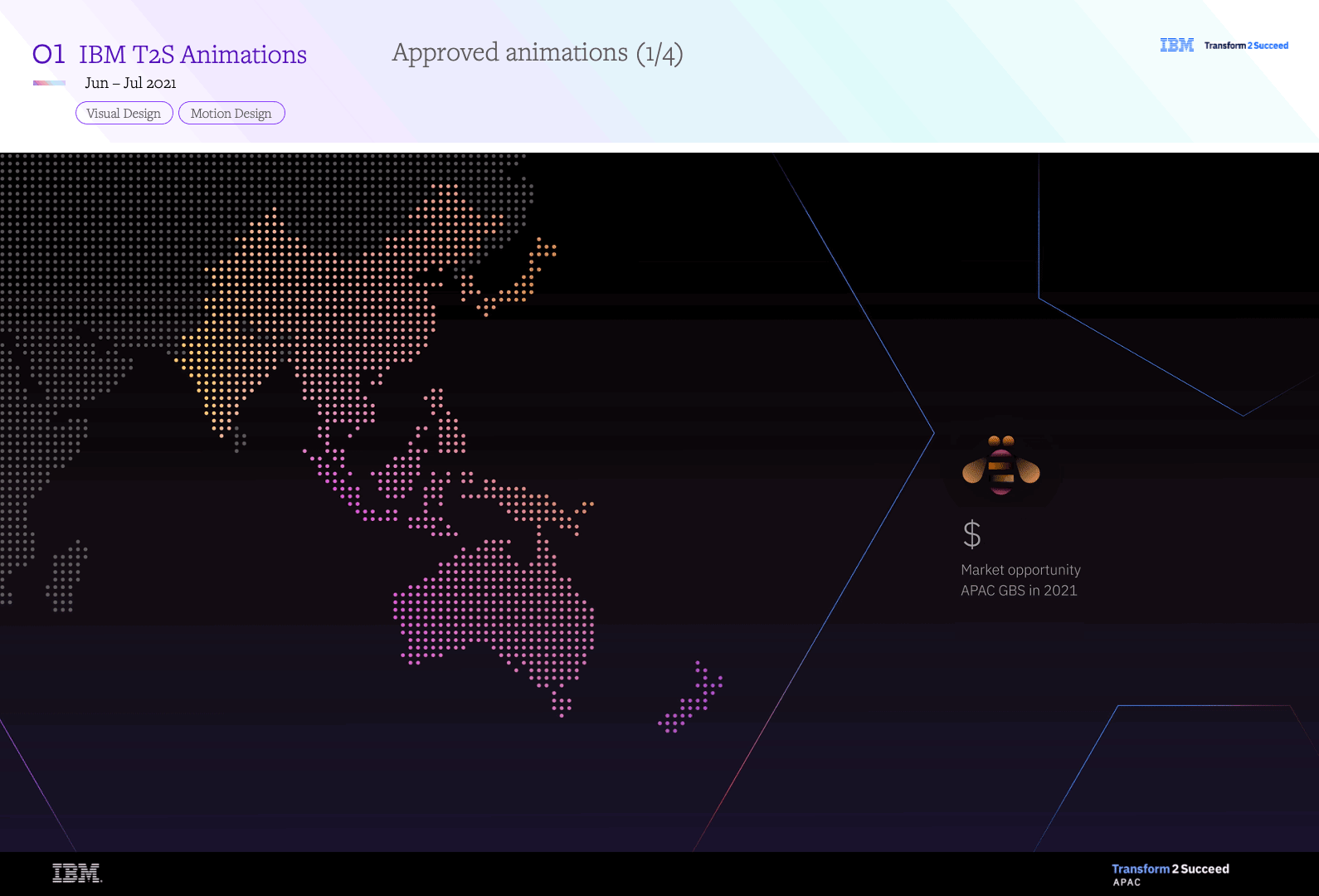Screen dimensions: 1319x896
Task: Click the 'Market opportunity' text
Action: [1020, 570]
